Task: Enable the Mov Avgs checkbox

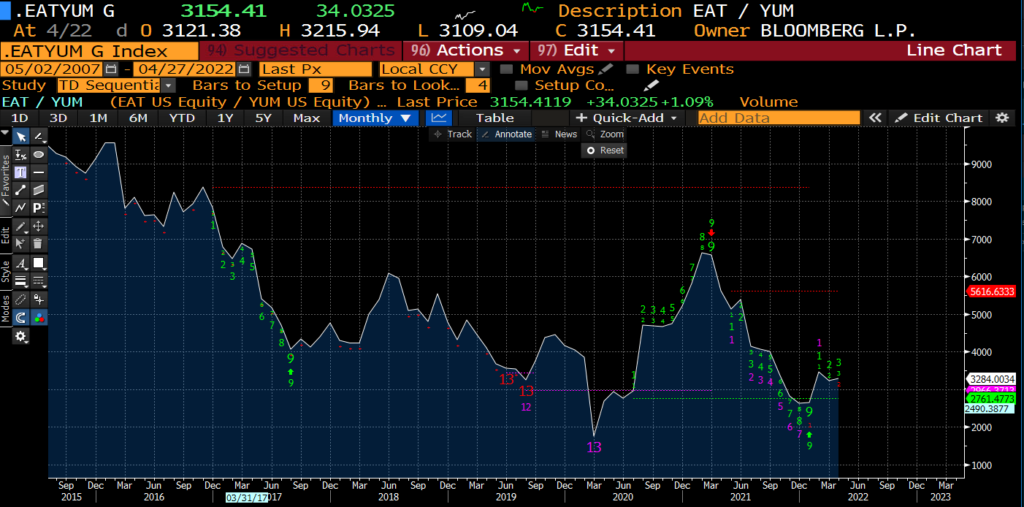Action: pyautogui.click(x=506, y=69)
